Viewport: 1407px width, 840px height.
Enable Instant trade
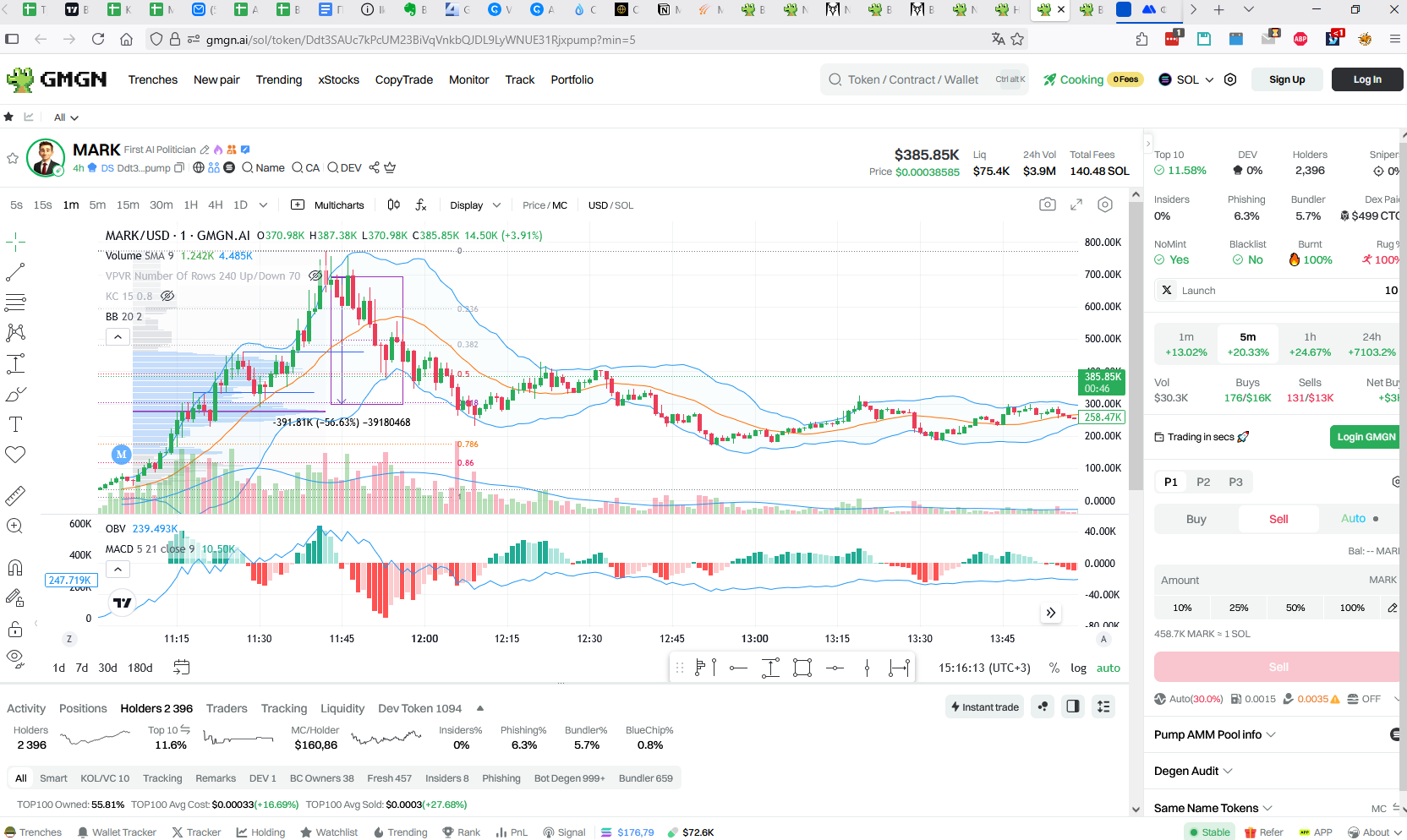click(985, 706)
